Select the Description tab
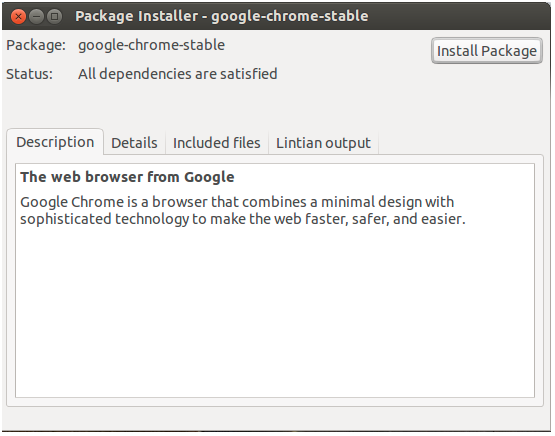This screenshot has height=436, width=555. tap(55, 142)
